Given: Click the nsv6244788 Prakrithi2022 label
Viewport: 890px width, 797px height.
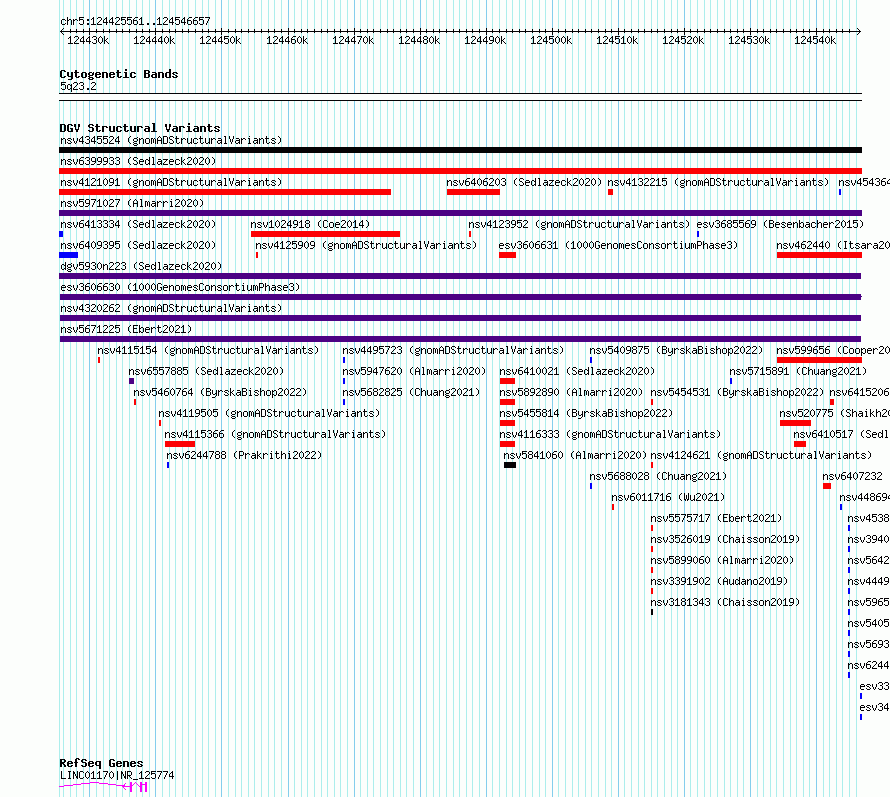Looking at the screenshot, I should coord(244,455).
